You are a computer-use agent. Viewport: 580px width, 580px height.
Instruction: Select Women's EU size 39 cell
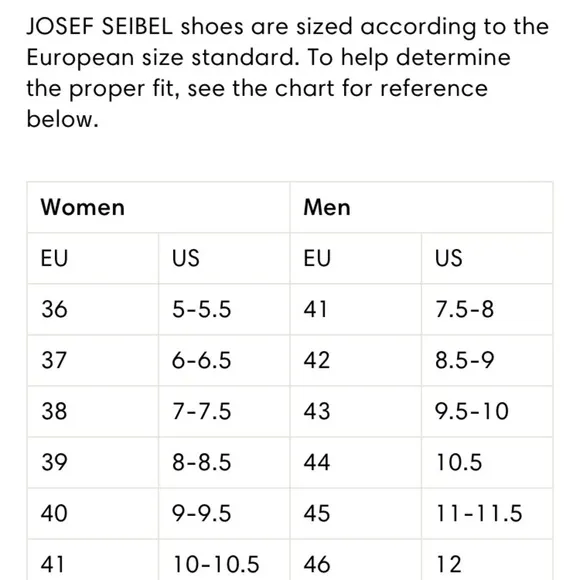[93, 462]
